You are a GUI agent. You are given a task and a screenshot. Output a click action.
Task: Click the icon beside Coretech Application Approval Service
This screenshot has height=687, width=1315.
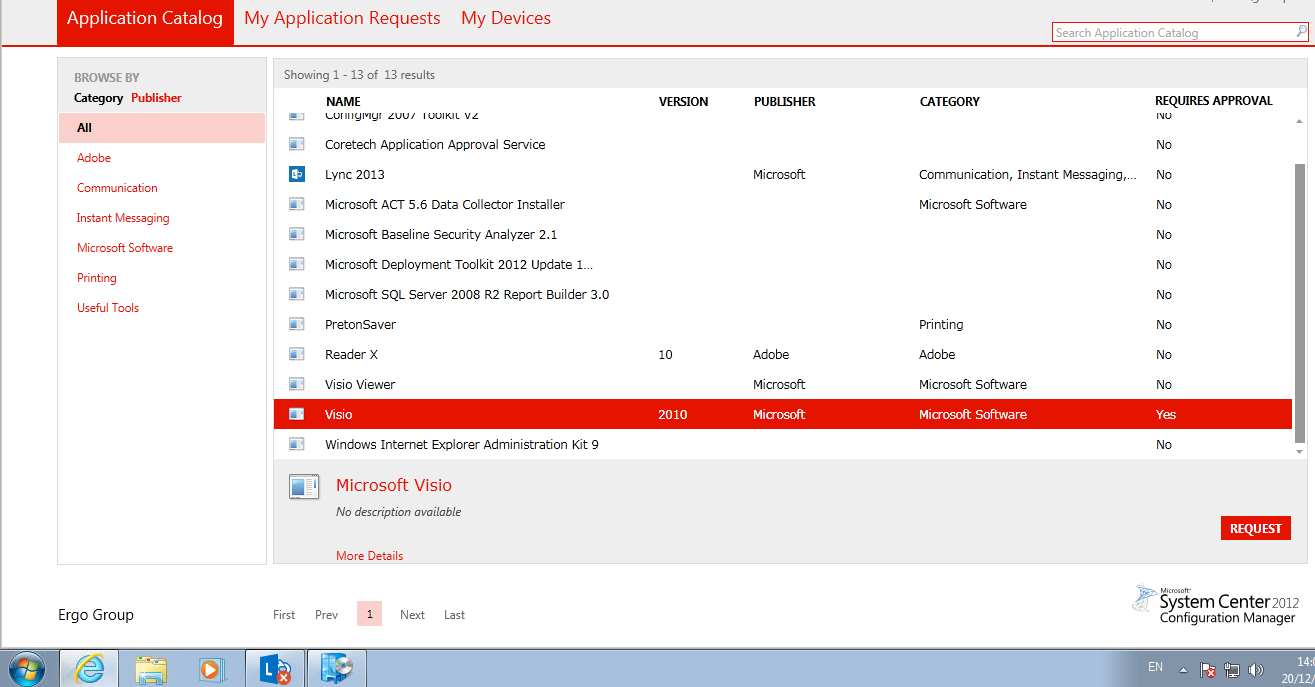pos(297,144)
